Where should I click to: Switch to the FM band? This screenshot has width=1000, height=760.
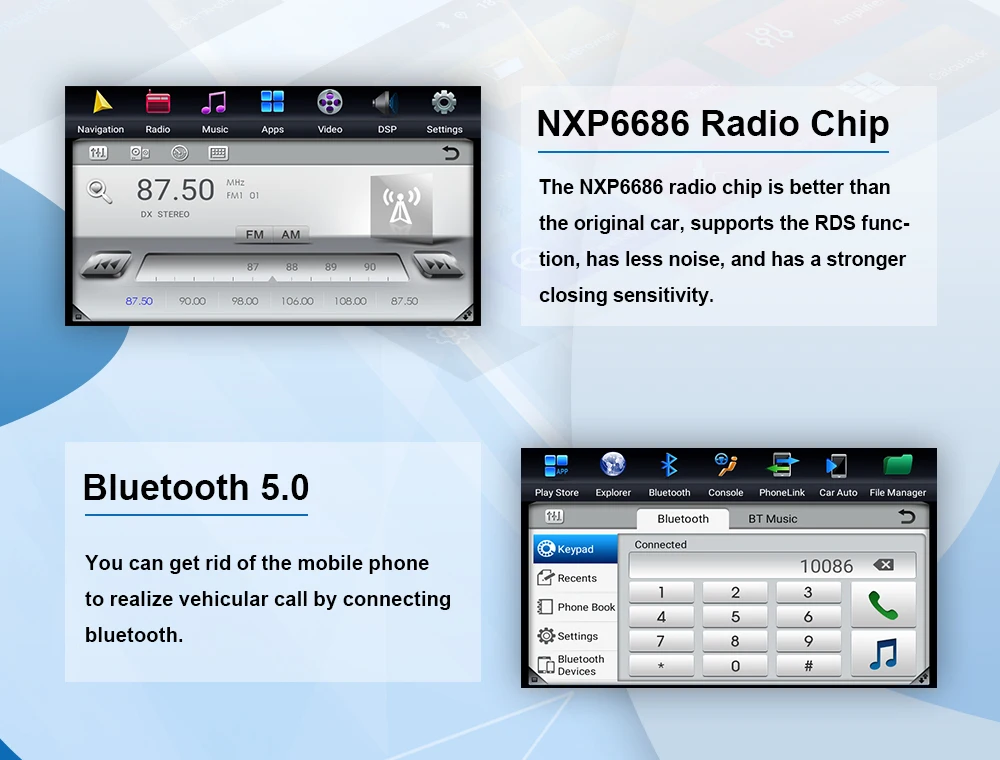(254, 235)
